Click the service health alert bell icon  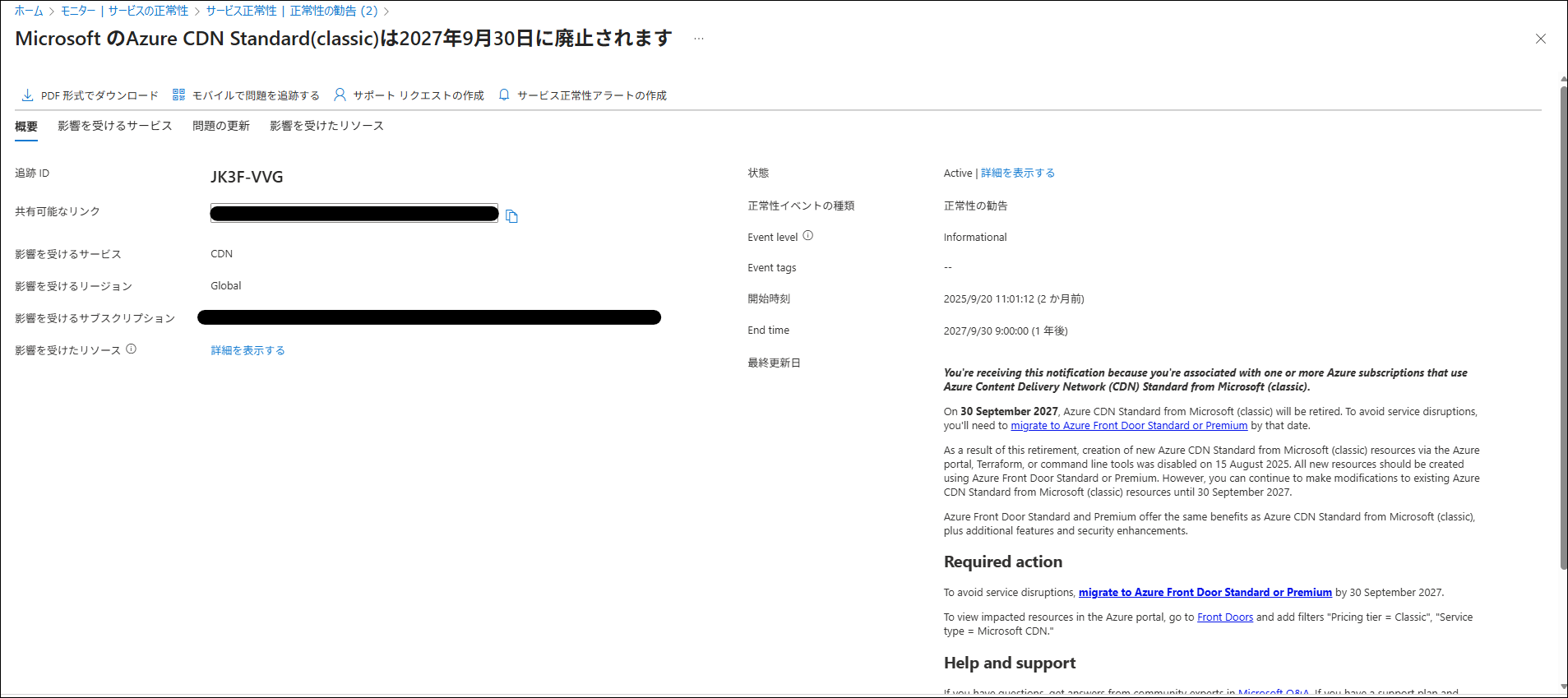point(504,95)
